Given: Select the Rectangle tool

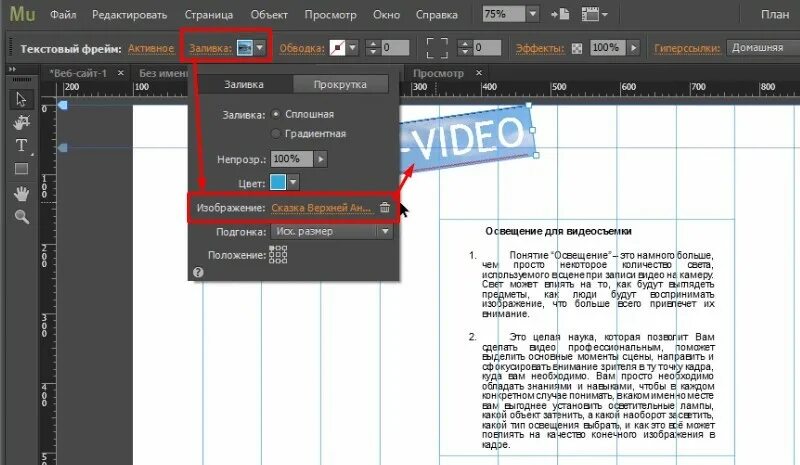Looking at the screenshot, I should point(21,169).
